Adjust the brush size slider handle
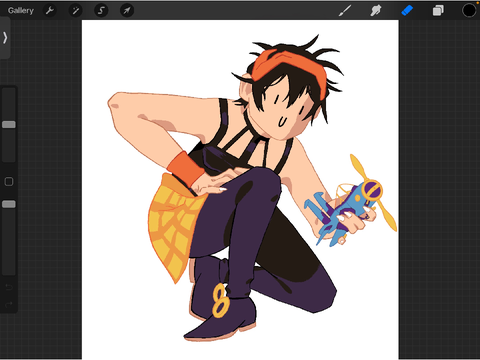This screenshot has width=480, height=360. pos(9,125)
